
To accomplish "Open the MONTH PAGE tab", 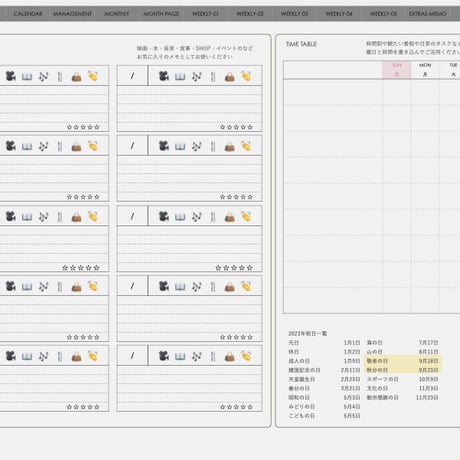I will (161, 14).
